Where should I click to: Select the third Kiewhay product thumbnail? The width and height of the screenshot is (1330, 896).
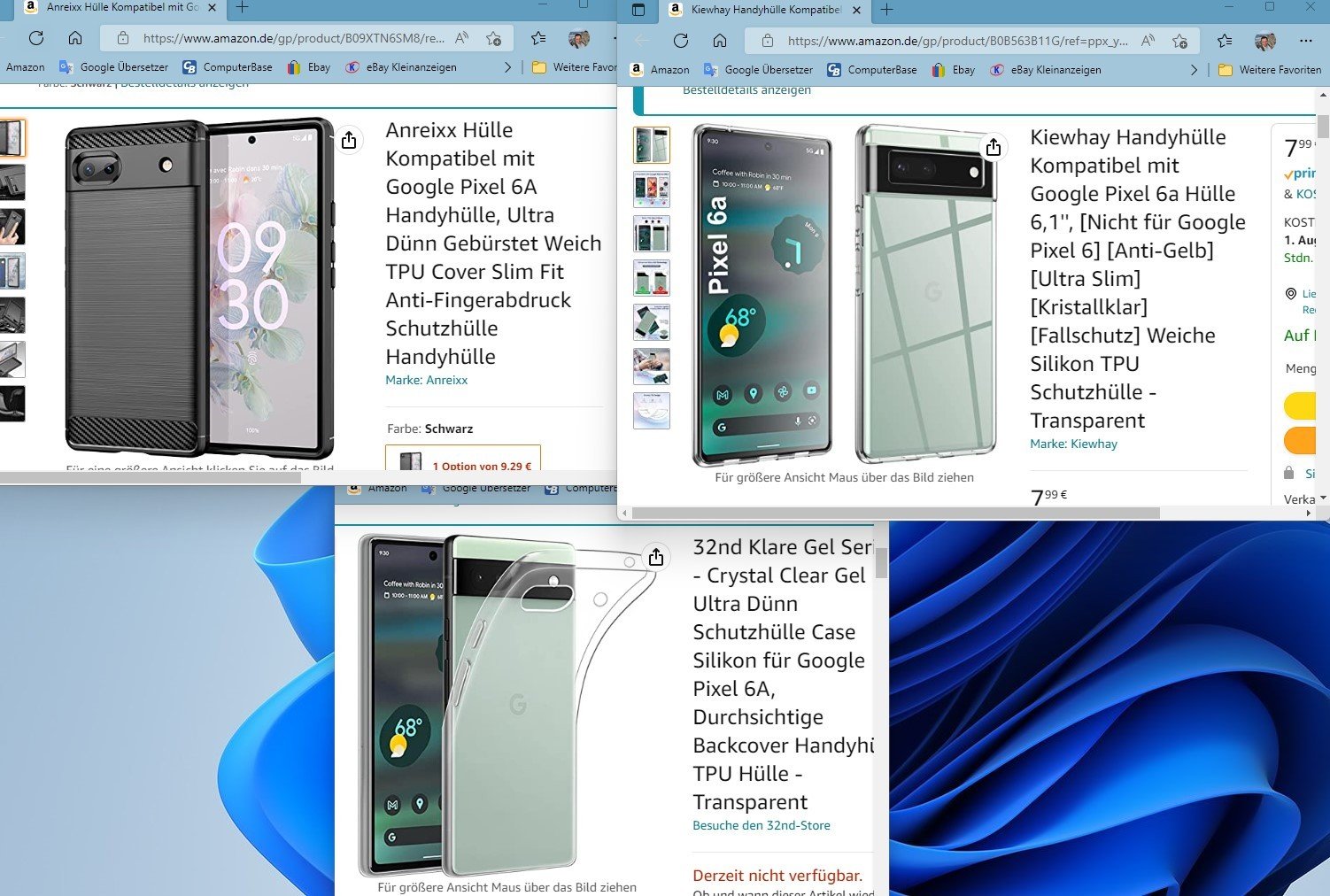[652, 234]
